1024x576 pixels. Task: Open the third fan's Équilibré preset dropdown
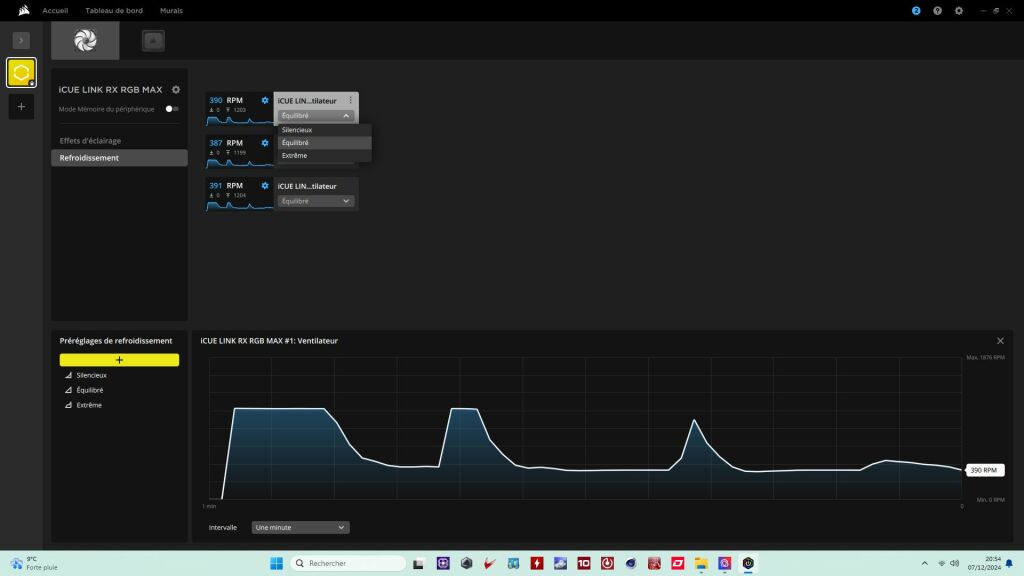tap(316, 201)
